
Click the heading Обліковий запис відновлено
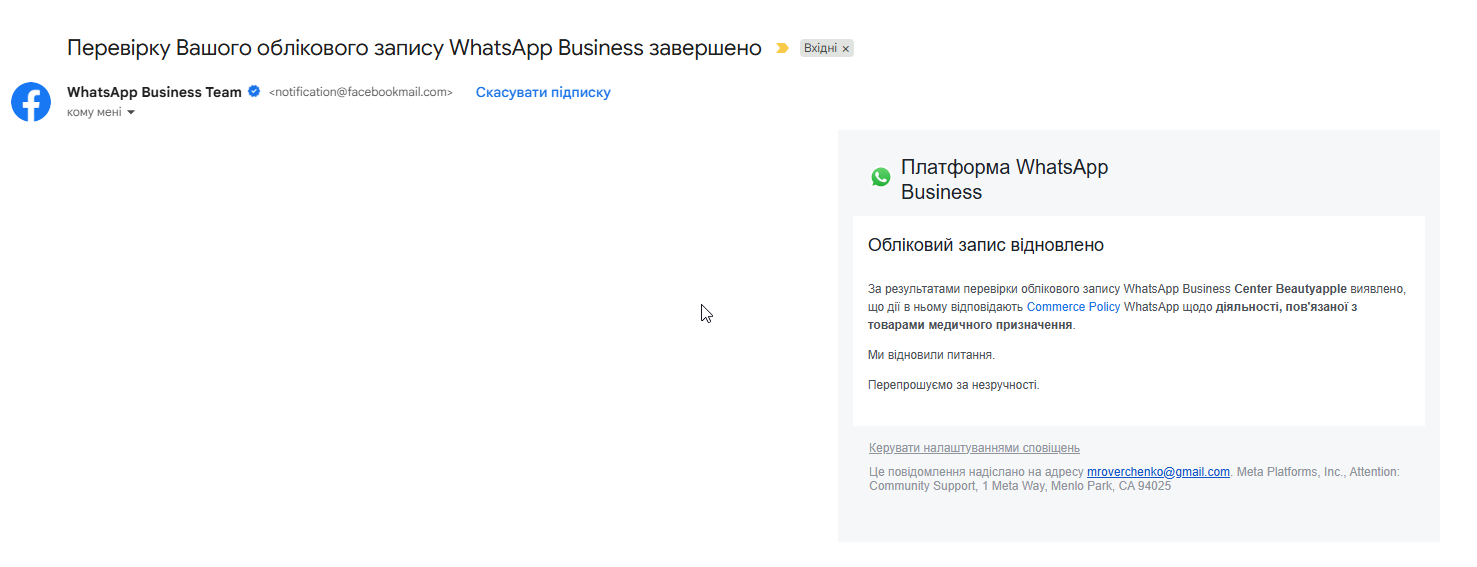[x=986, y=245]
